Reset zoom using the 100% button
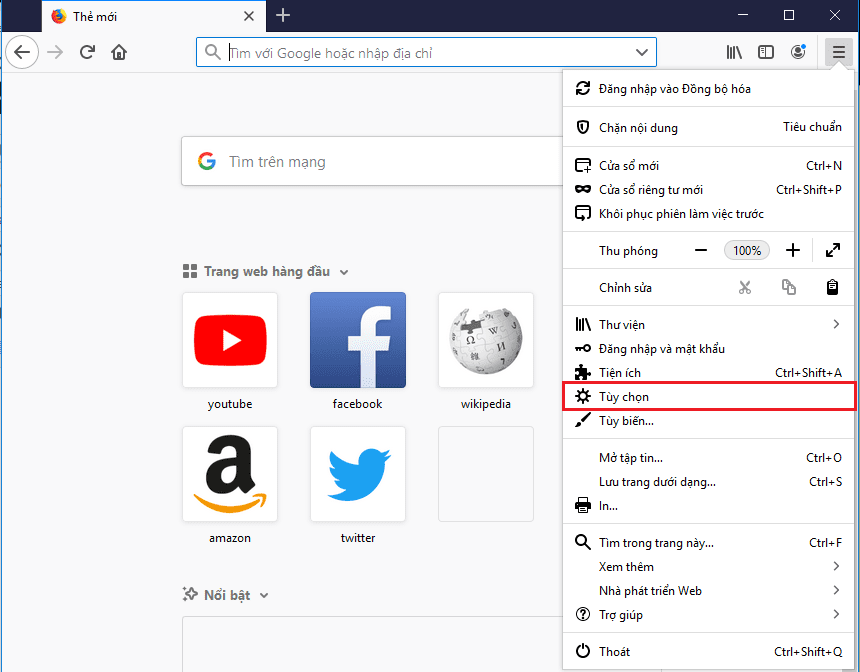 tap(747, 251)
